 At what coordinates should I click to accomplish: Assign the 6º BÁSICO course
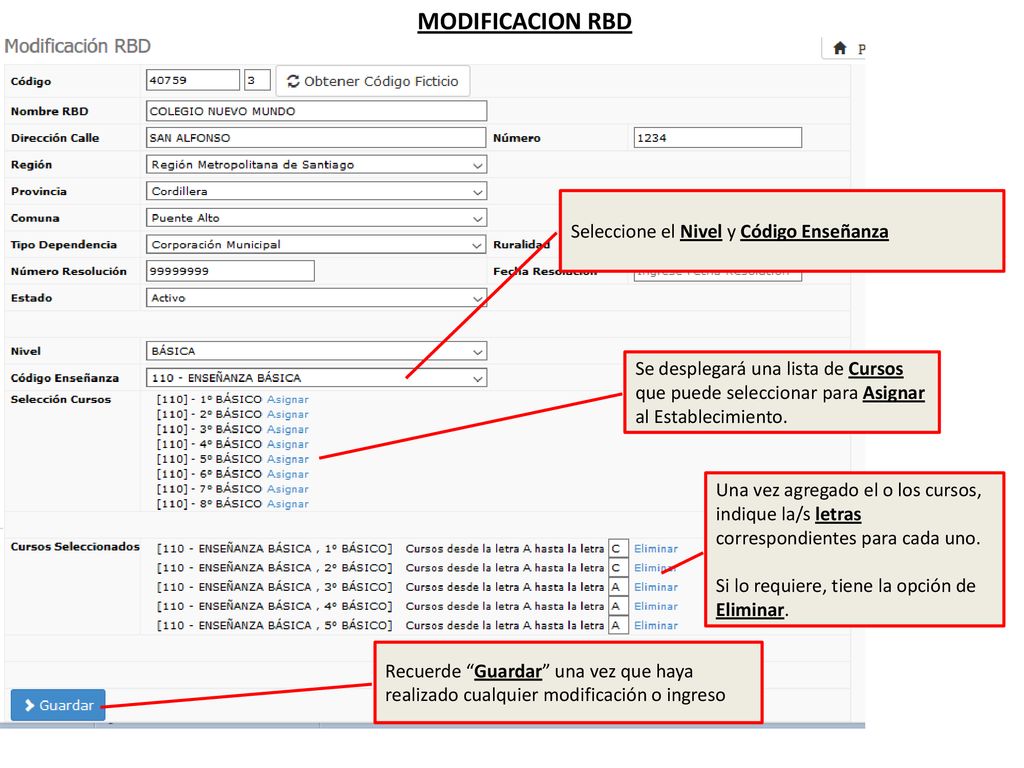pyautogui.click(x=287, y=475)
